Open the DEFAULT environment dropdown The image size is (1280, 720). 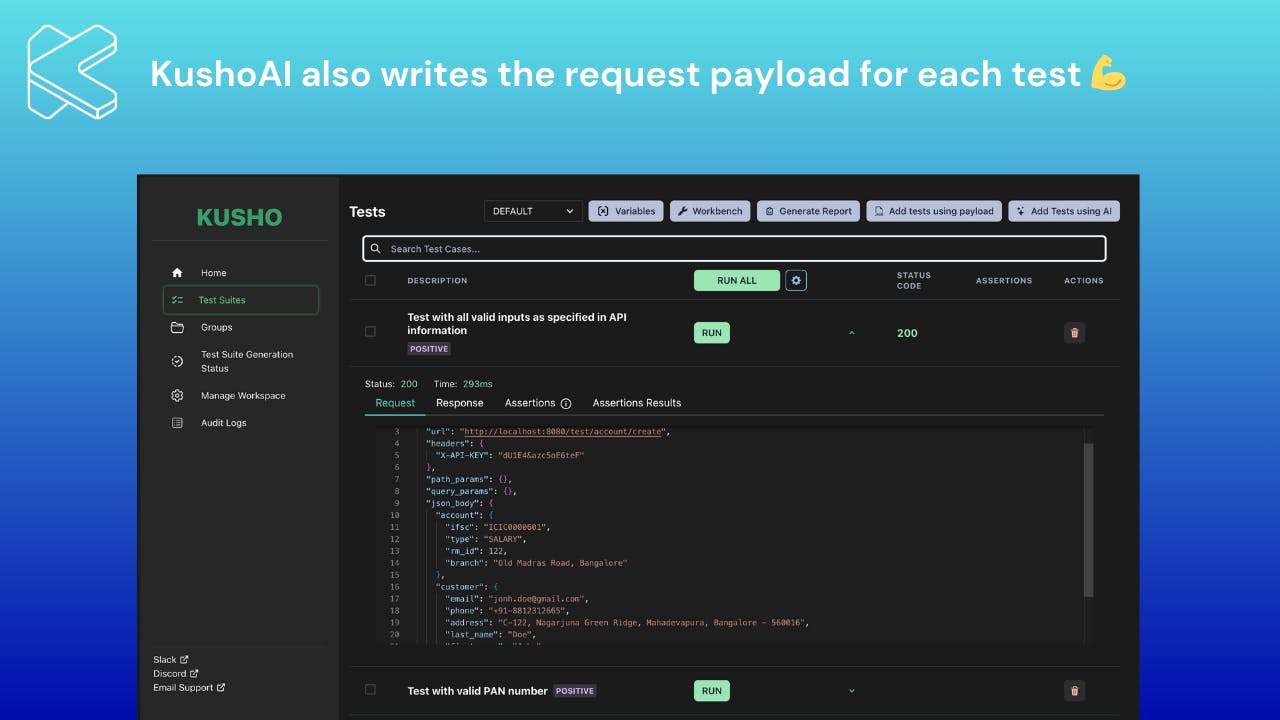tap(532, 211)
